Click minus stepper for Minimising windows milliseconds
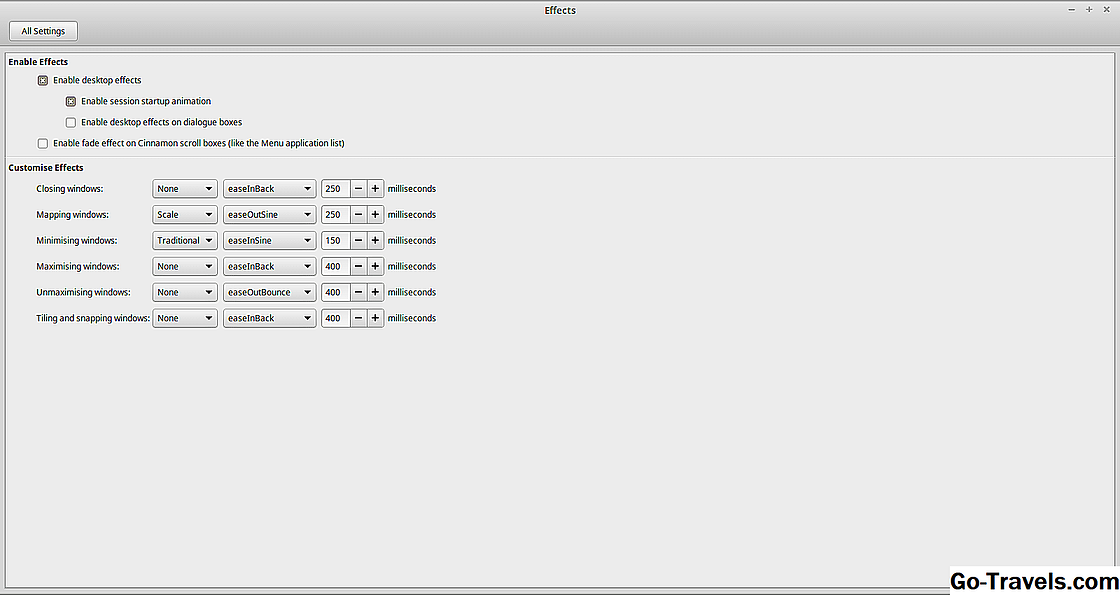Image resolution: width=1120 pixels, height=595 pixels. click(x=358, y=241)
